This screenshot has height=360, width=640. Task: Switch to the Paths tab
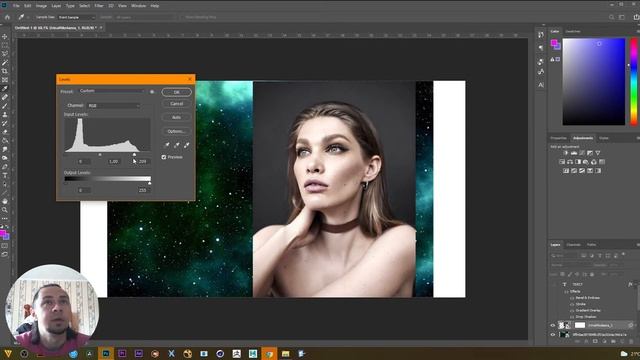tap(591, 245)
